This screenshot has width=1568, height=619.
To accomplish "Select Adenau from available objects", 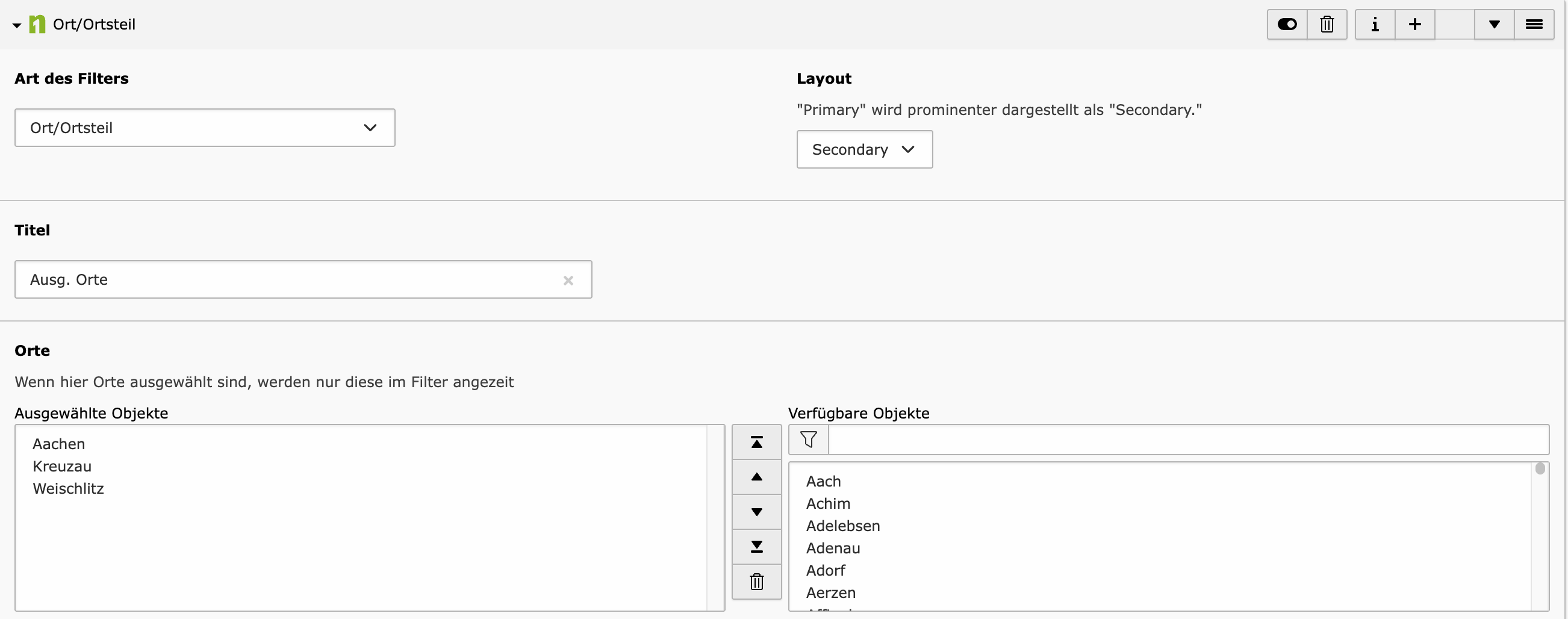I will (x=833, y=549).
